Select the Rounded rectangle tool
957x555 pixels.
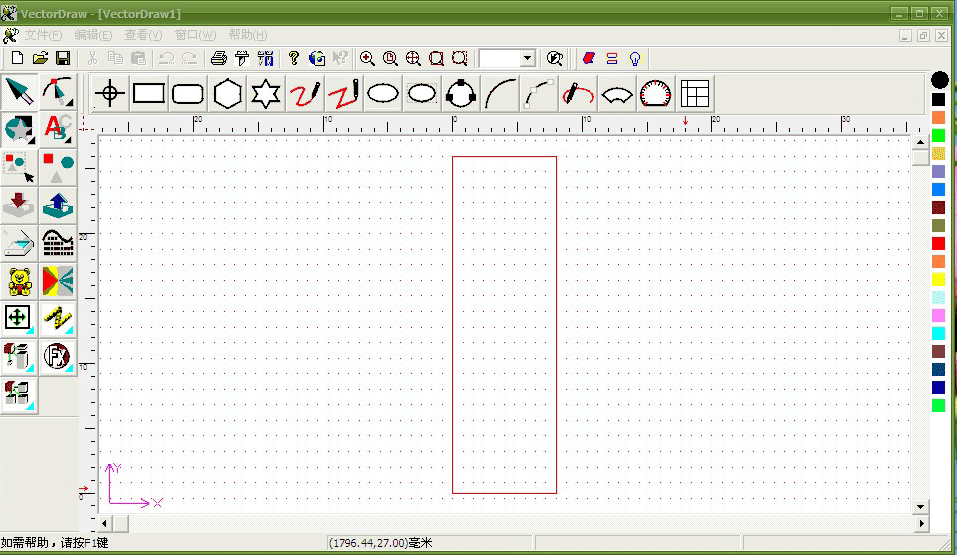point(188,93)
